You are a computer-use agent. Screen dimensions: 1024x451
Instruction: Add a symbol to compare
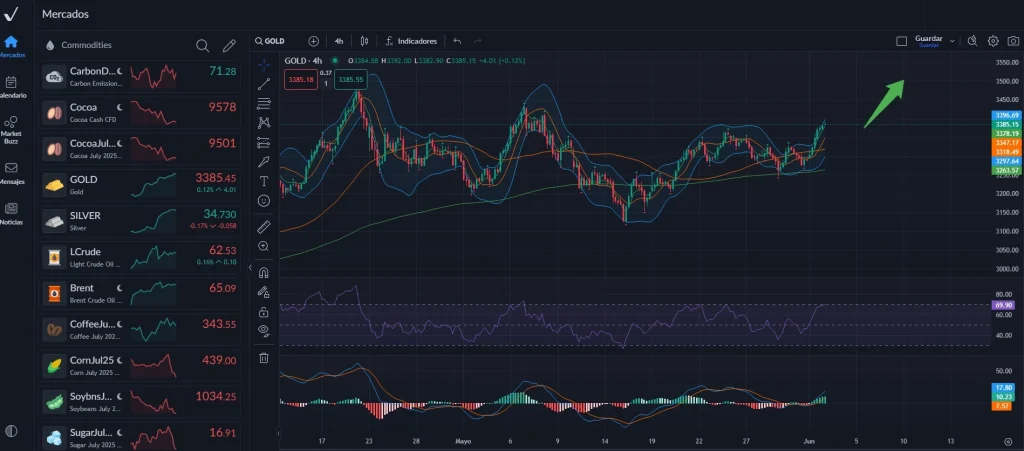[x=313, y=41]
